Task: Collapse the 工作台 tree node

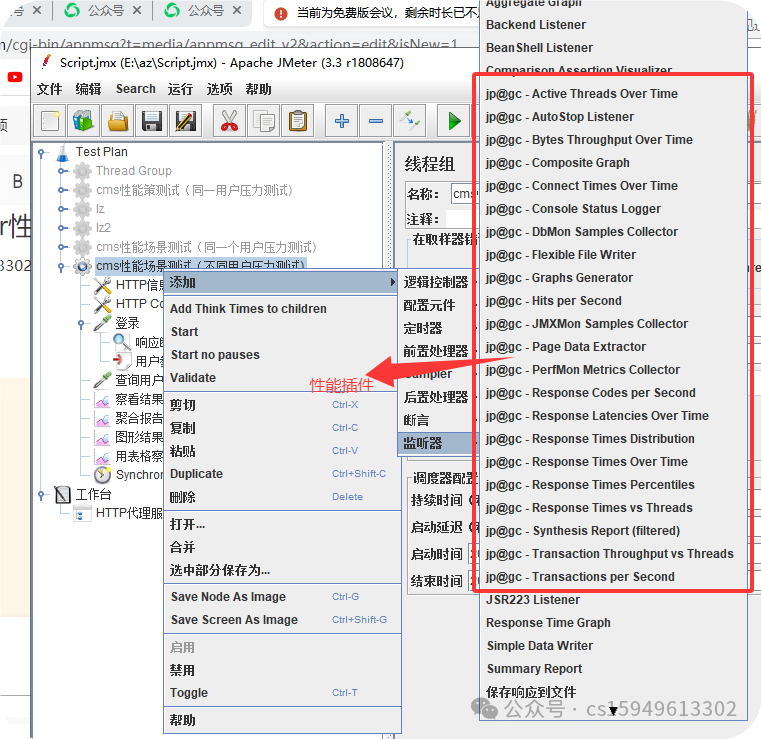Action: tap(42, 495)
